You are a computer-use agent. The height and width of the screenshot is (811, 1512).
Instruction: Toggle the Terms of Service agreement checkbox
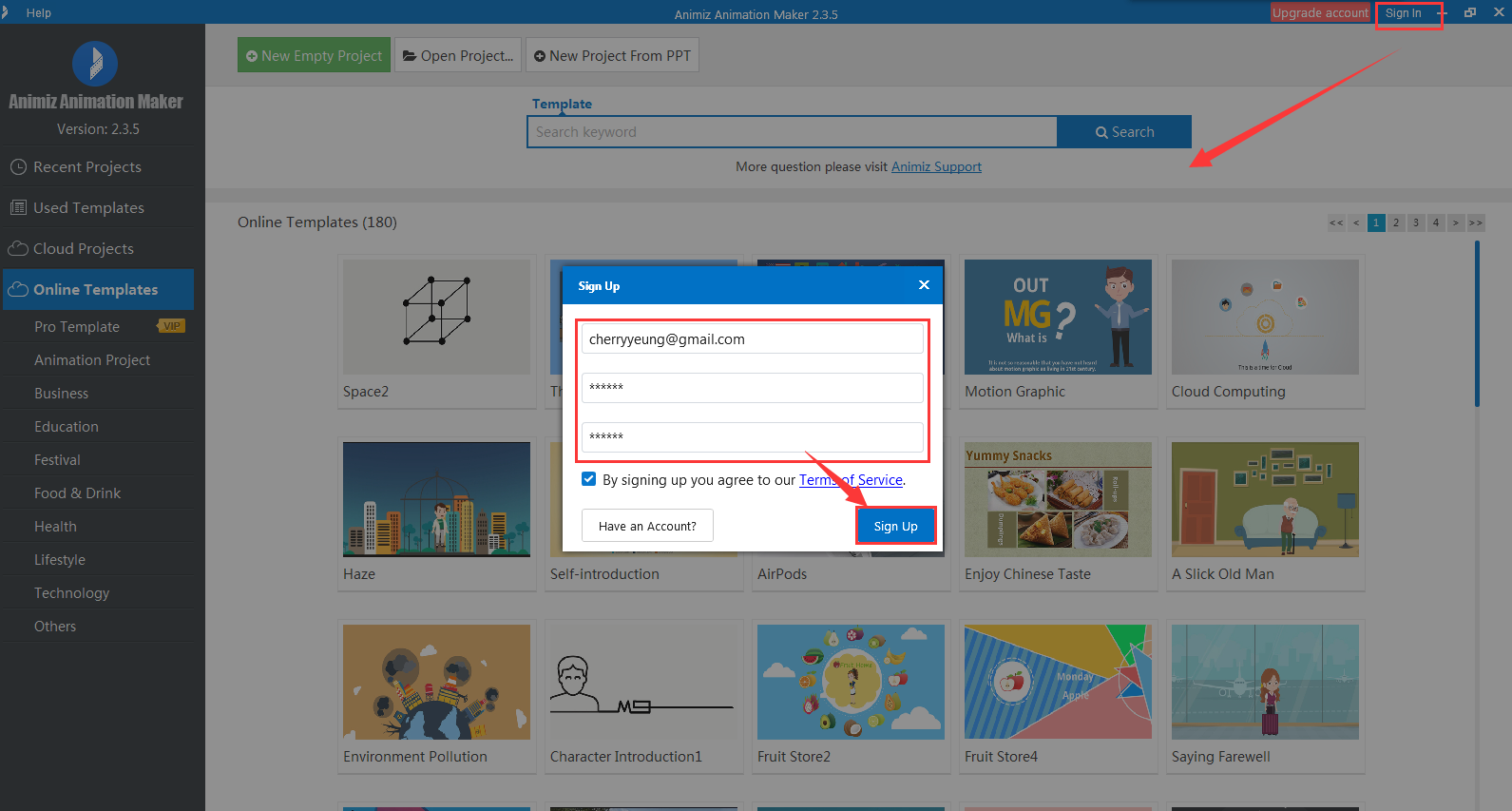point(589,479)
